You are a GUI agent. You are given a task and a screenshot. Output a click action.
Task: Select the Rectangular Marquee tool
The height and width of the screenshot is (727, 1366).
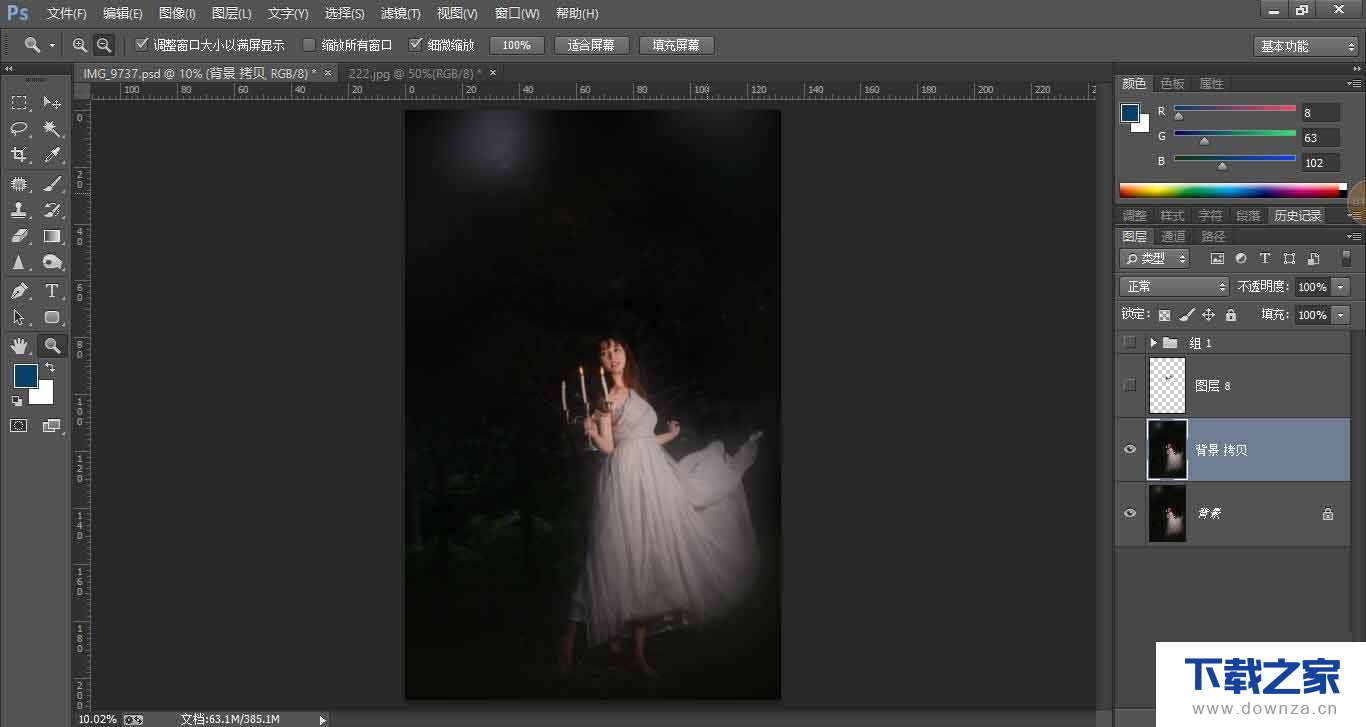coord(19,102)
